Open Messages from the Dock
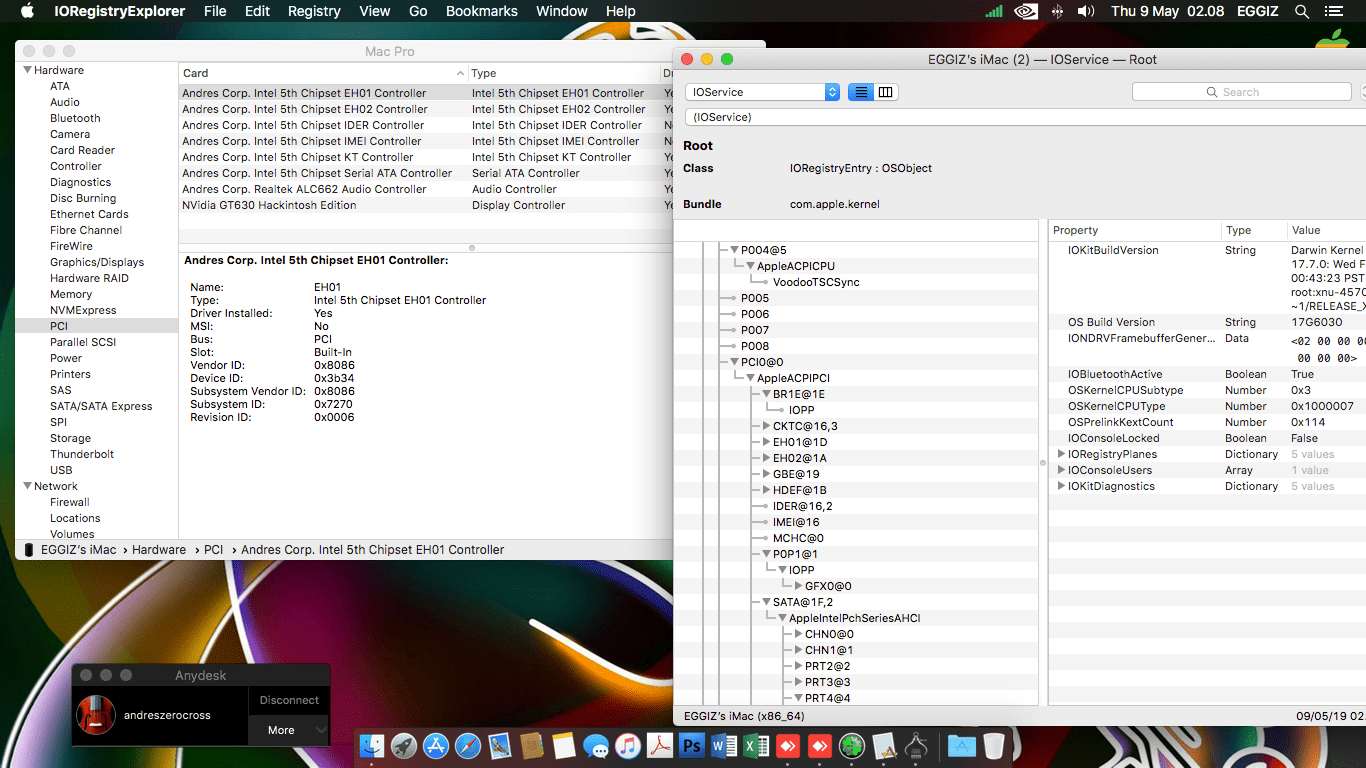Viewport: 1366px width, 768px height. tap(596, 746)
